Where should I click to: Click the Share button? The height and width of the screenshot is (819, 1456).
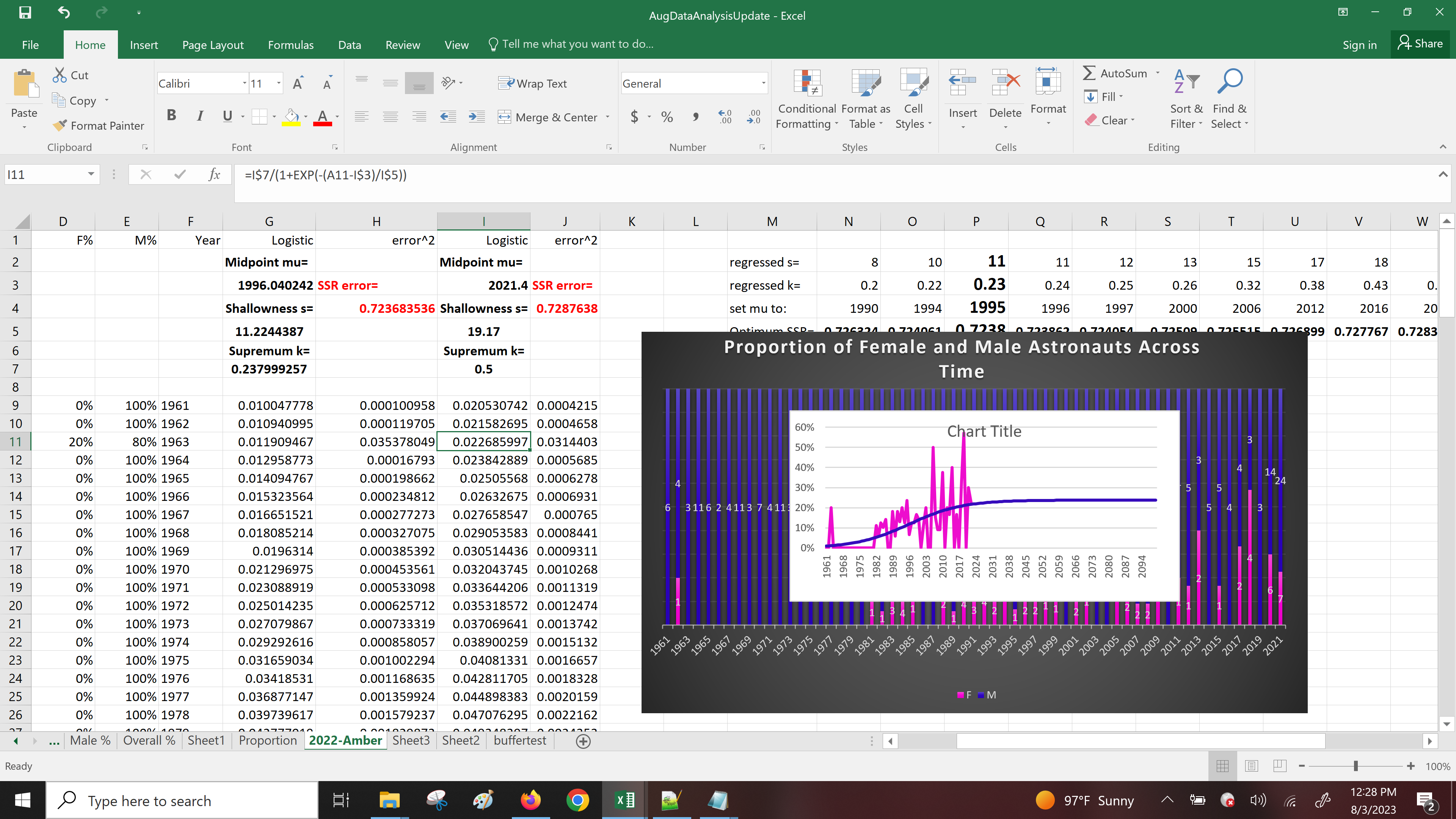[x=1420, y=44]
